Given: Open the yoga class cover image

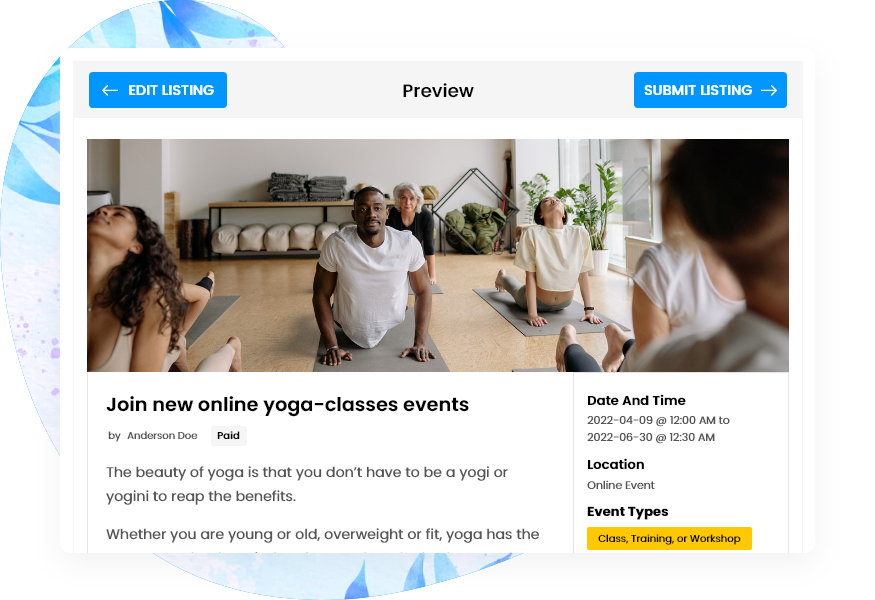Looking at the screenshot, I should point(438,255).
